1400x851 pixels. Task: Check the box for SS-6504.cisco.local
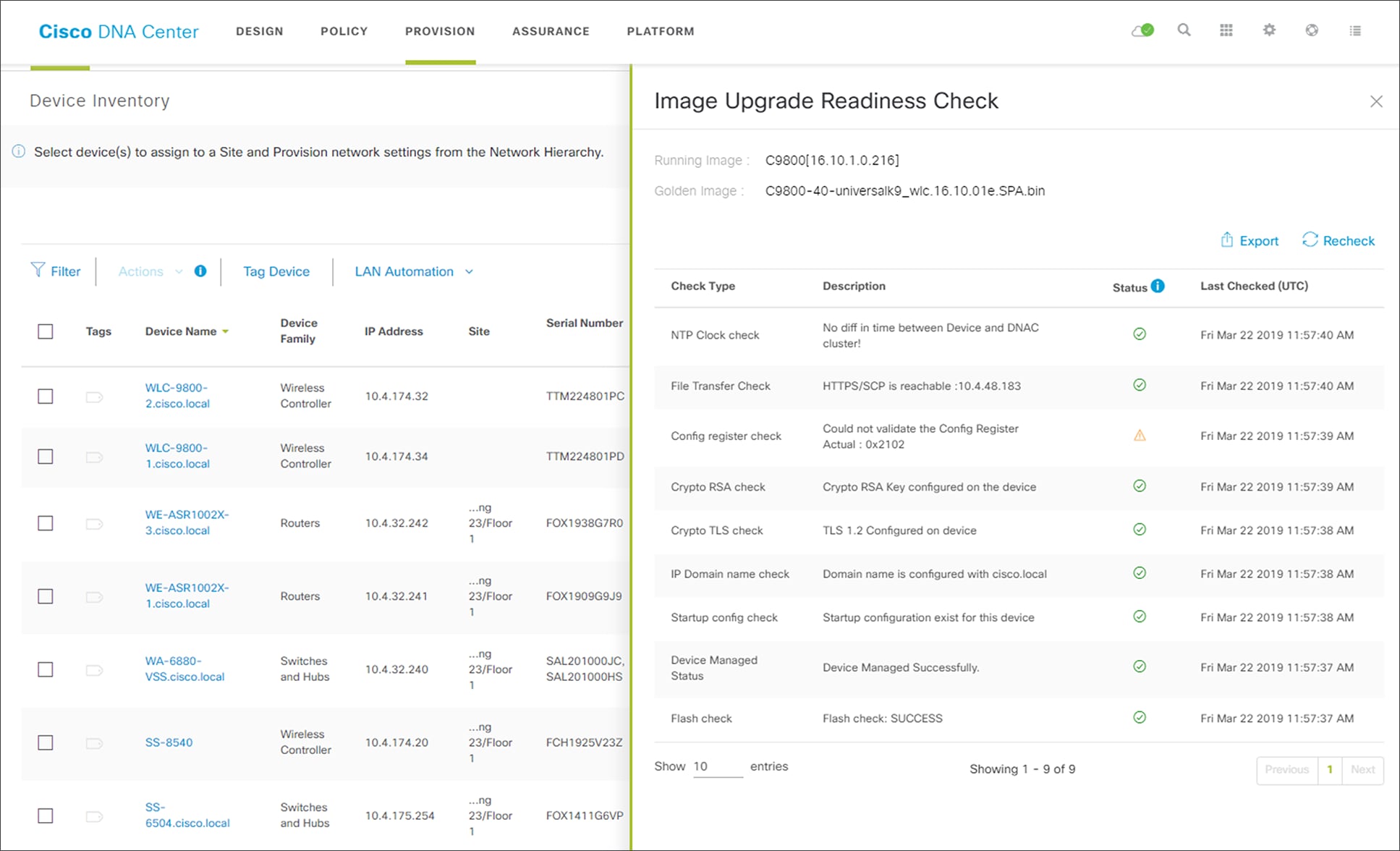(x=46, y=816)
